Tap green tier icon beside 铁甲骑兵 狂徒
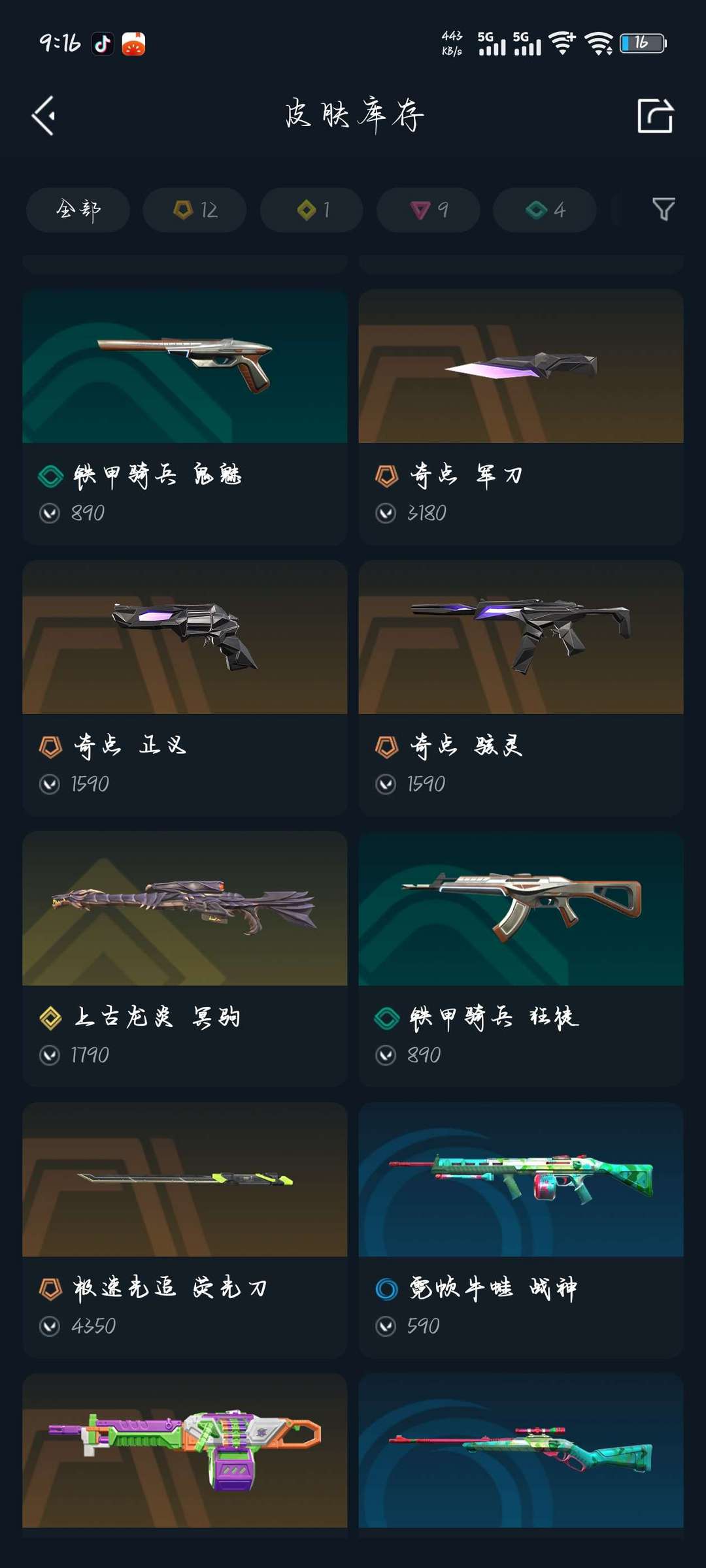The image size is (706, 1568). point(387,1018)
